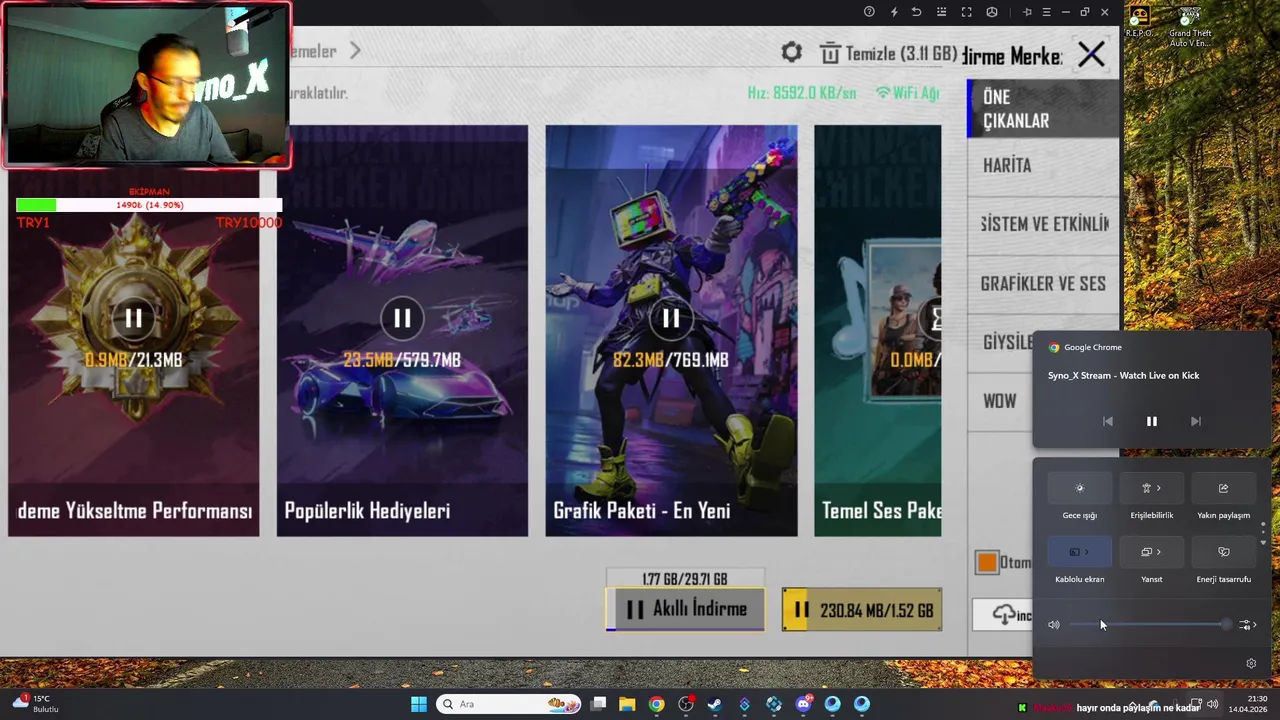Skip to next track in media panel

(x=1195, y=421)
